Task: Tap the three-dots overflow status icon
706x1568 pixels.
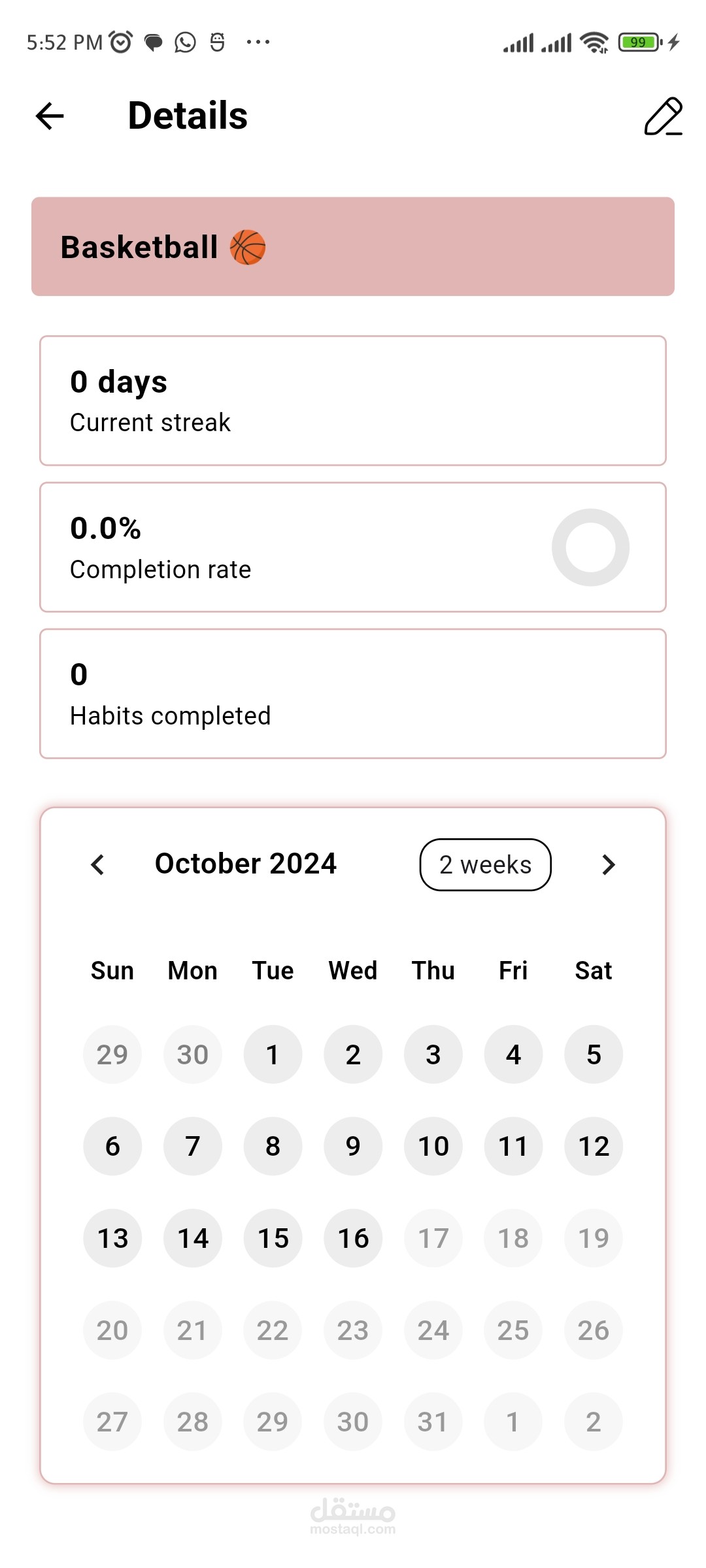Action: pos(258,42)
